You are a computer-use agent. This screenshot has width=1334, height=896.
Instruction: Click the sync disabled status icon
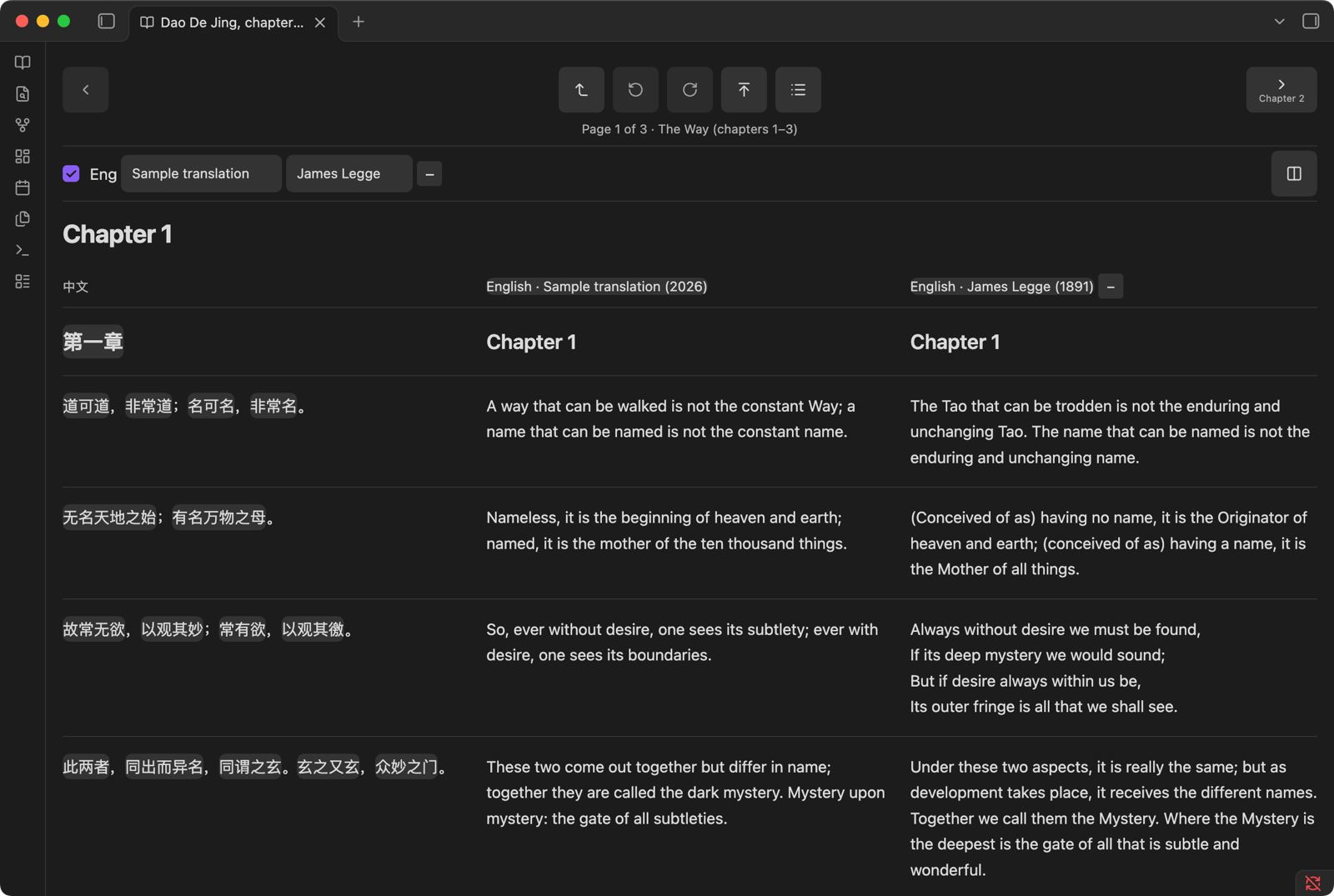pyautogui.click(x=1313, y=883)
